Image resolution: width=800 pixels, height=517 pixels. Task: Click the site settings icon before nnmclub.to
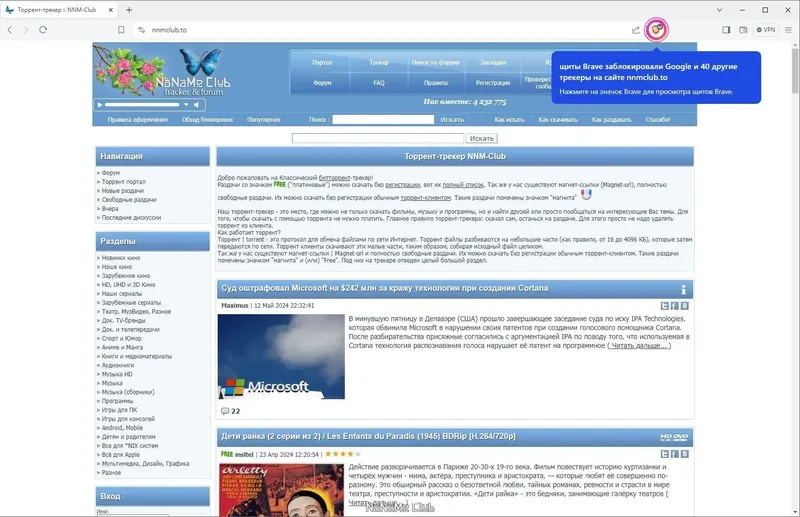[x=141, y=30]
